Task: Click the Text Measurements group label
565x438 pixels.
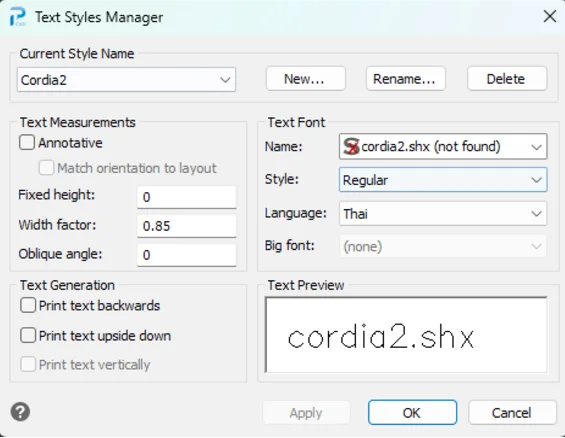Action: click(78, 122)
